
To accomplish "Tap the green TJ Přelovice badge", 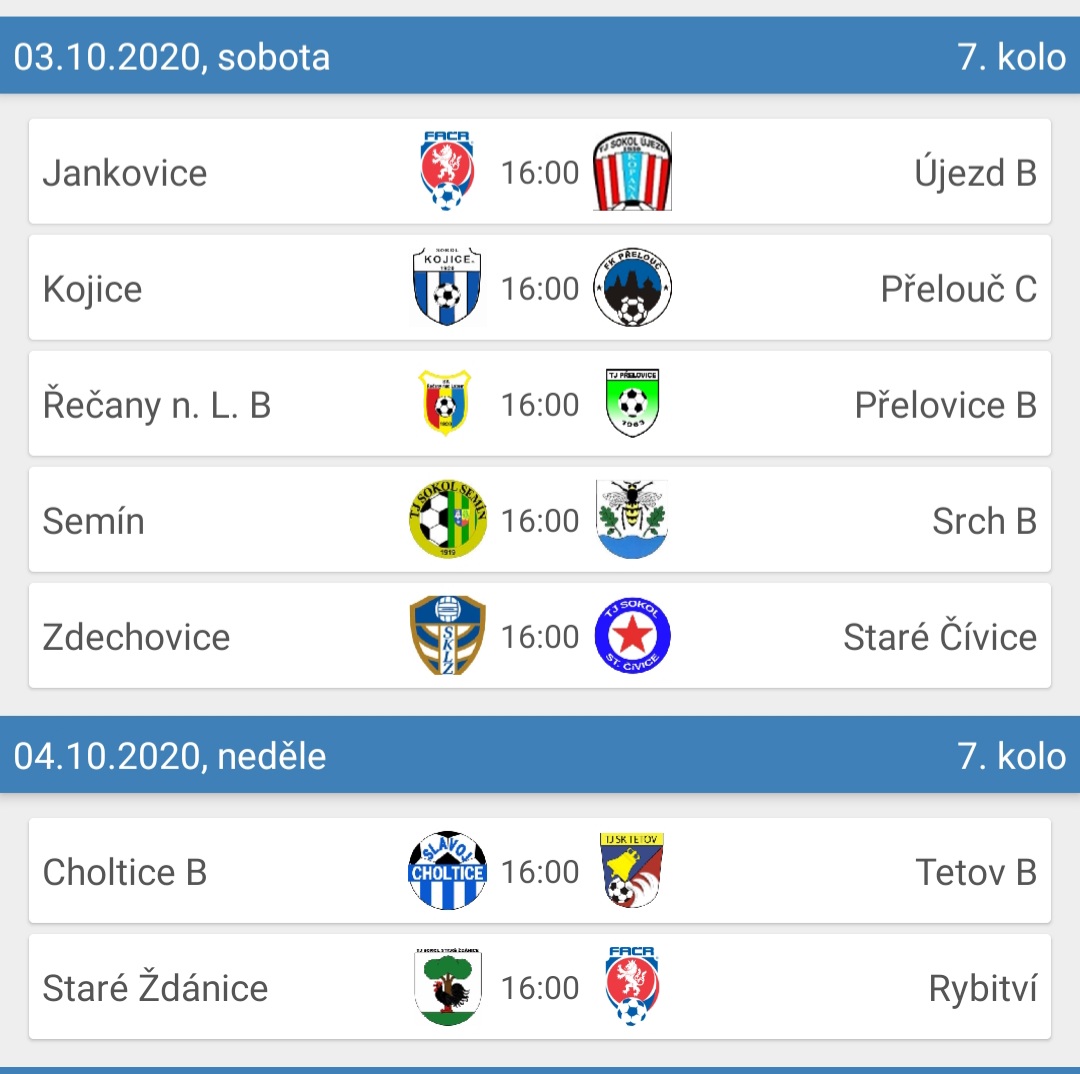I will point(632,403).
